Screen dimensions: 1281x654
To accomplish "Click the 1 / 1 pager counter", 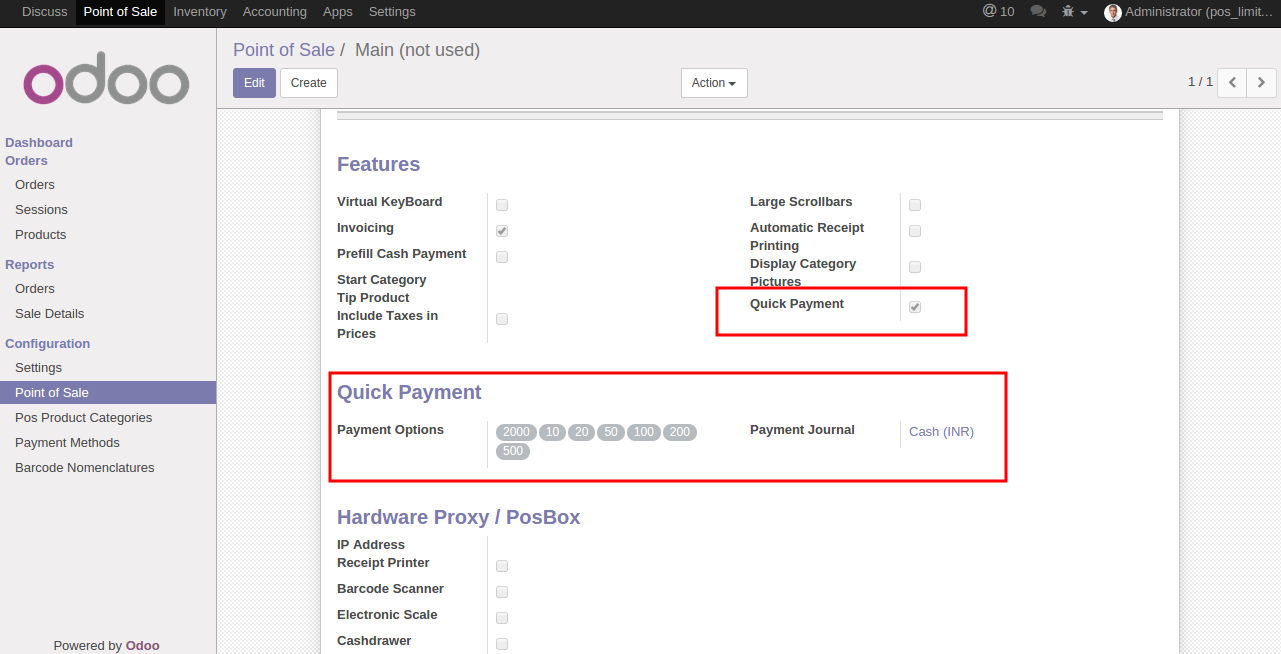I will [x=1200, y=82].
